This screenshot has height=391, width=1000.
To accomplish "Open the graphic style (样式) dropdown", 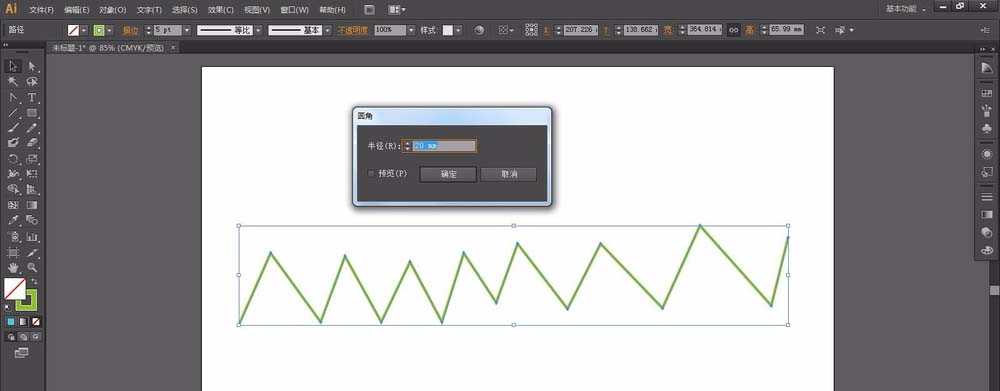I will pos(458,30).
